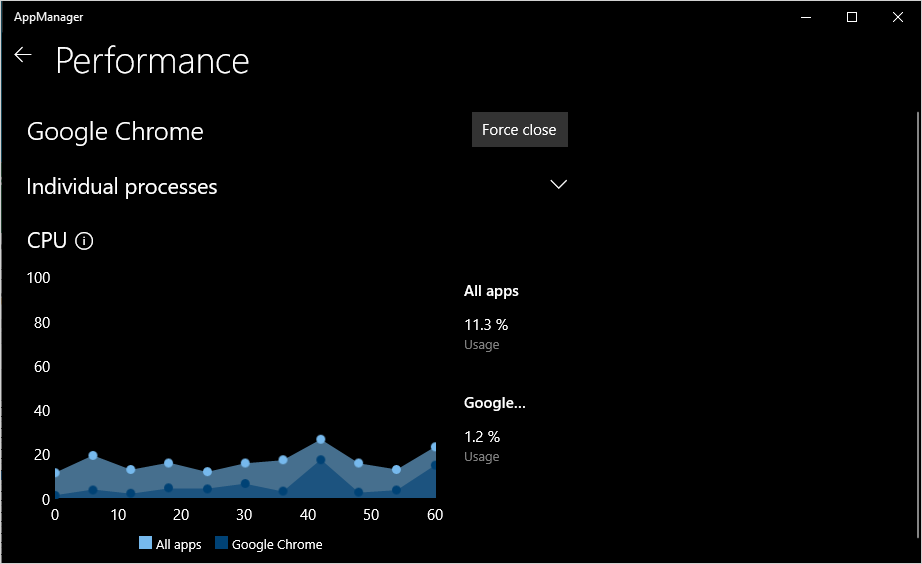Click the 11.3 % usage value
Image resolution: width=922 pixels, height=564 pixels.
[486, 325]
